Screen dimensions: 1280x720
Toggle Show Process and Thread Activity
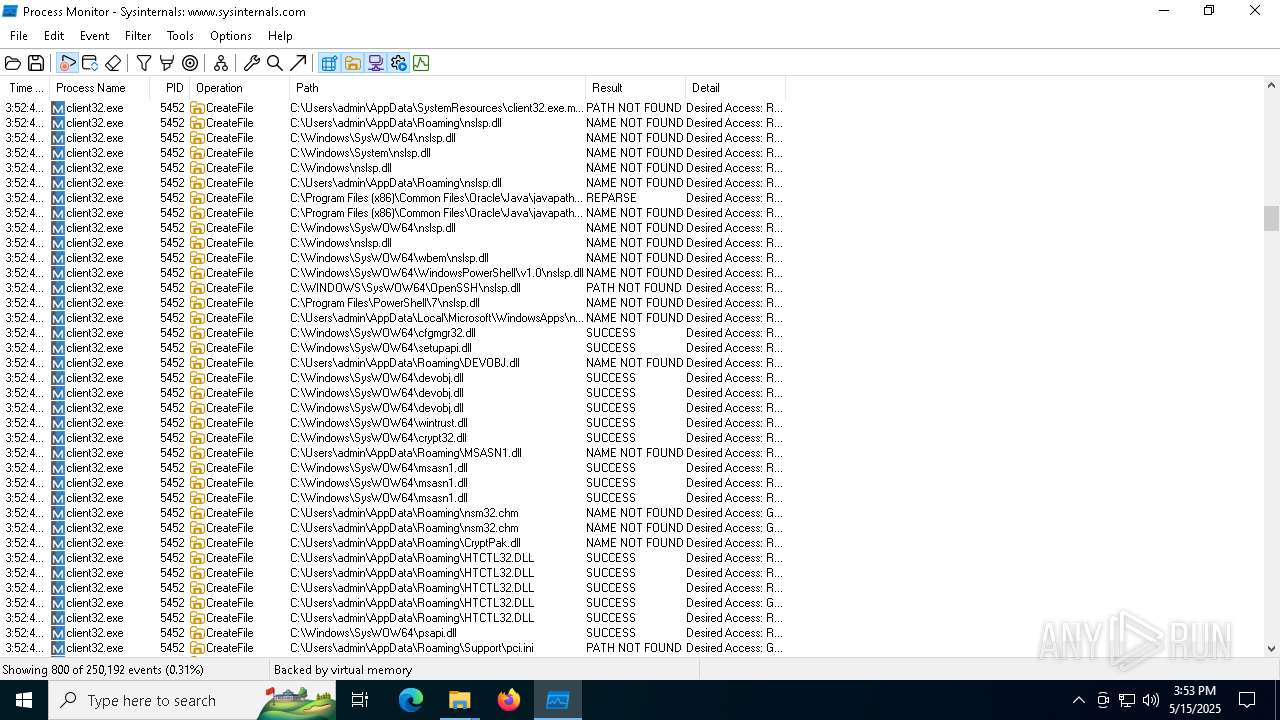[398, 63]
